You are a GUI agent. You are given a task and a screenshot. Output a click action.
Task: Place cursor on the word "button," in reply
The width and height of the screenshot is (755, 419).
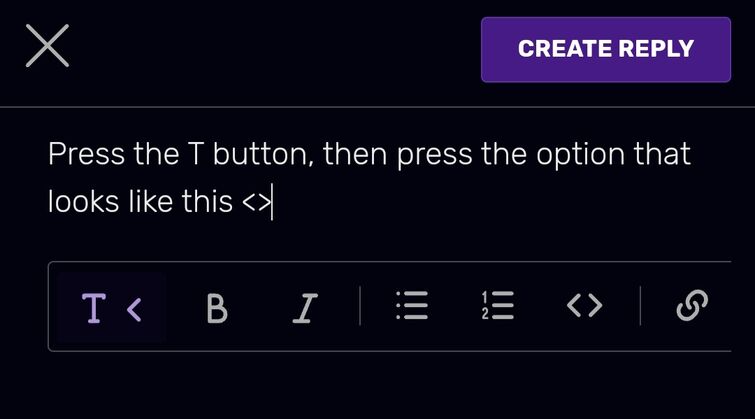pos(263,154)
